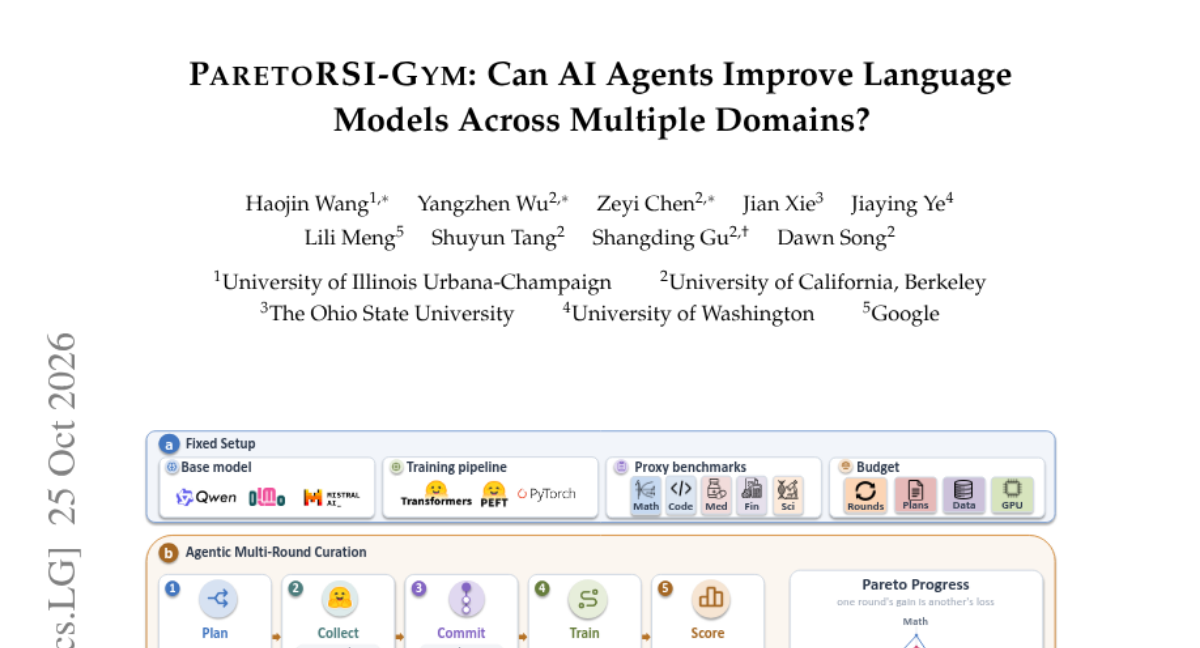Screen dimensions: 1200x648
Task: Click the Qwen logo under Base model
Action: pos(206,497)
